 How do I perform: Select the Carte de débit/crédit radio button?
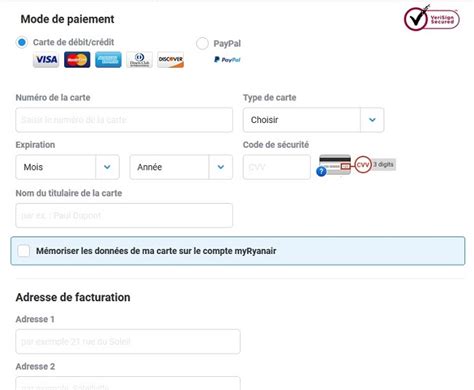tap(22, 42)
